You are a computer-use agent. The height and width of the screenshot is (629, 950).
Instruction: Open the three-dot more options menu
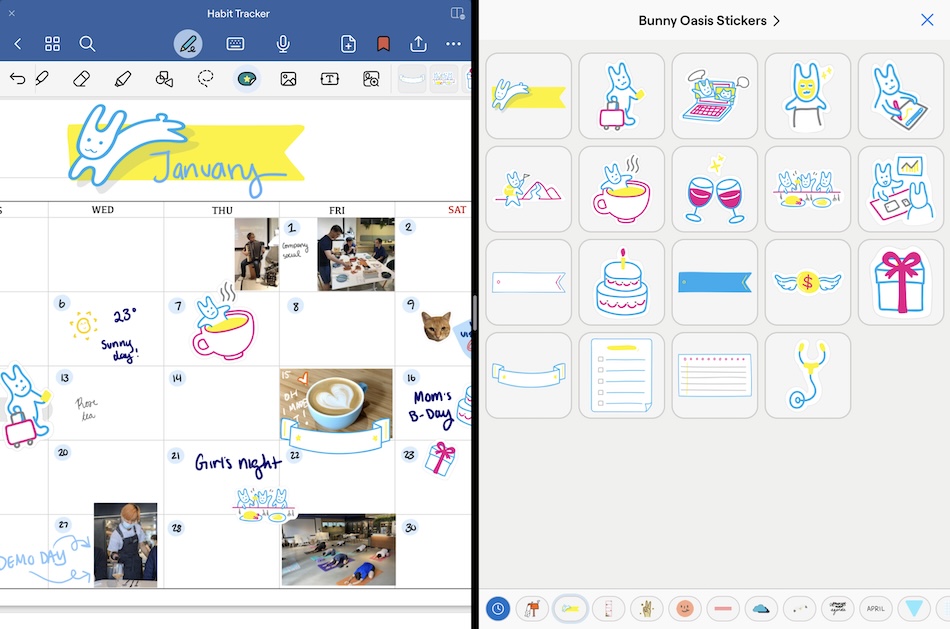point(454,44)
